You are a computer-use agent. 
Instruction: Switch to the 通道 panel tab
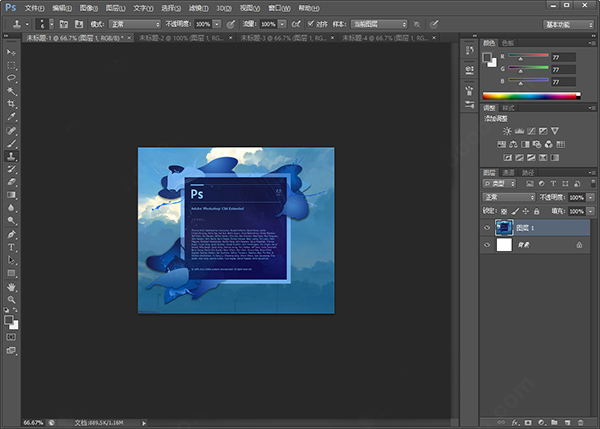[x=508, y=172]
